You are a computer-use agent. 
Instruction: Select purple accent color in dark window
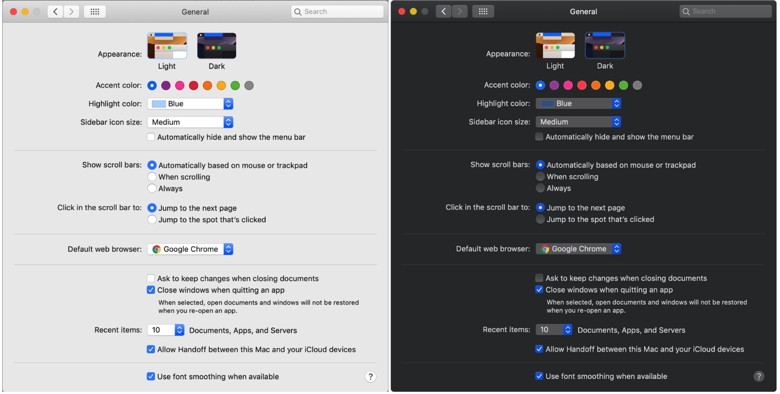(x=554, y=85)
